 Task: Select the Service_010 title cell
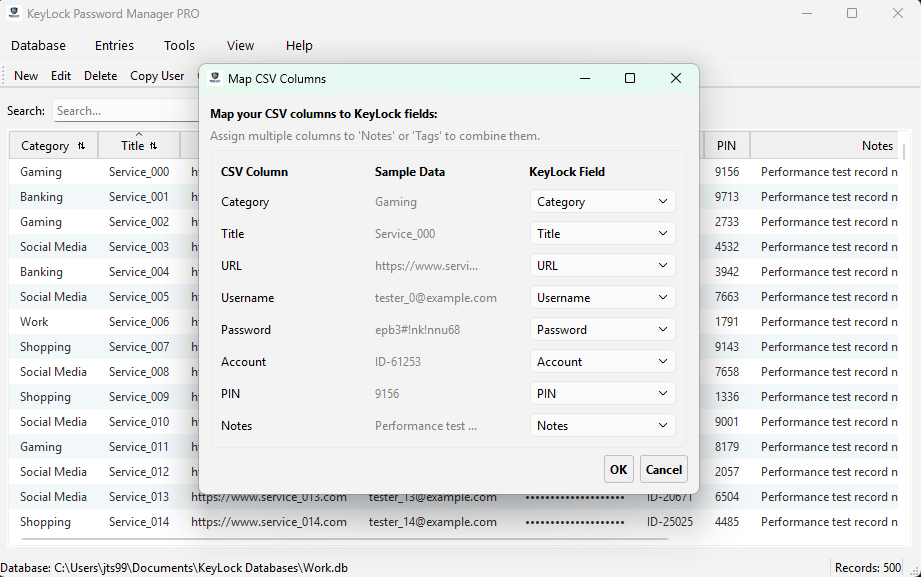coord(139,422)
